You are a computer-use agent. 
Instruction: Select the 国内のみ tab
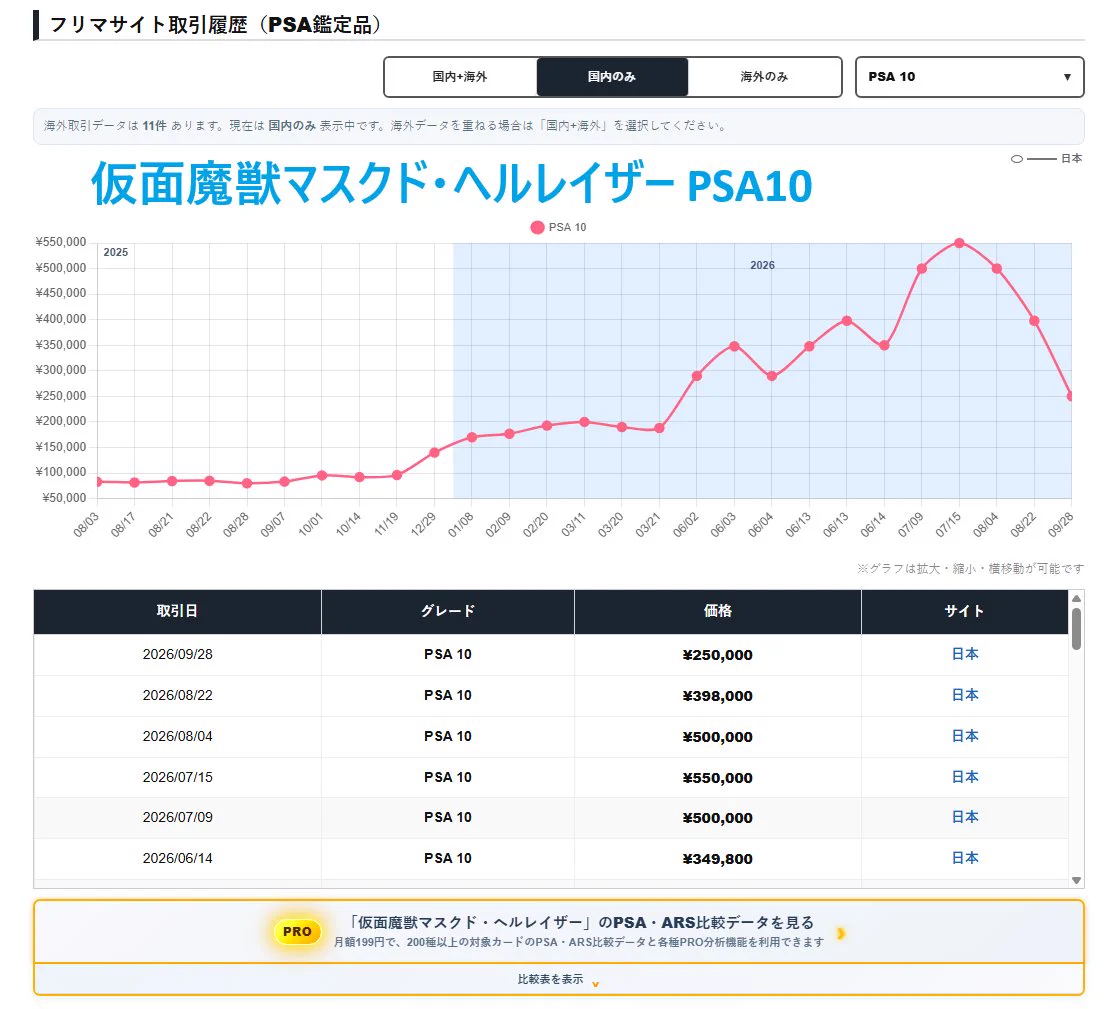612,77
